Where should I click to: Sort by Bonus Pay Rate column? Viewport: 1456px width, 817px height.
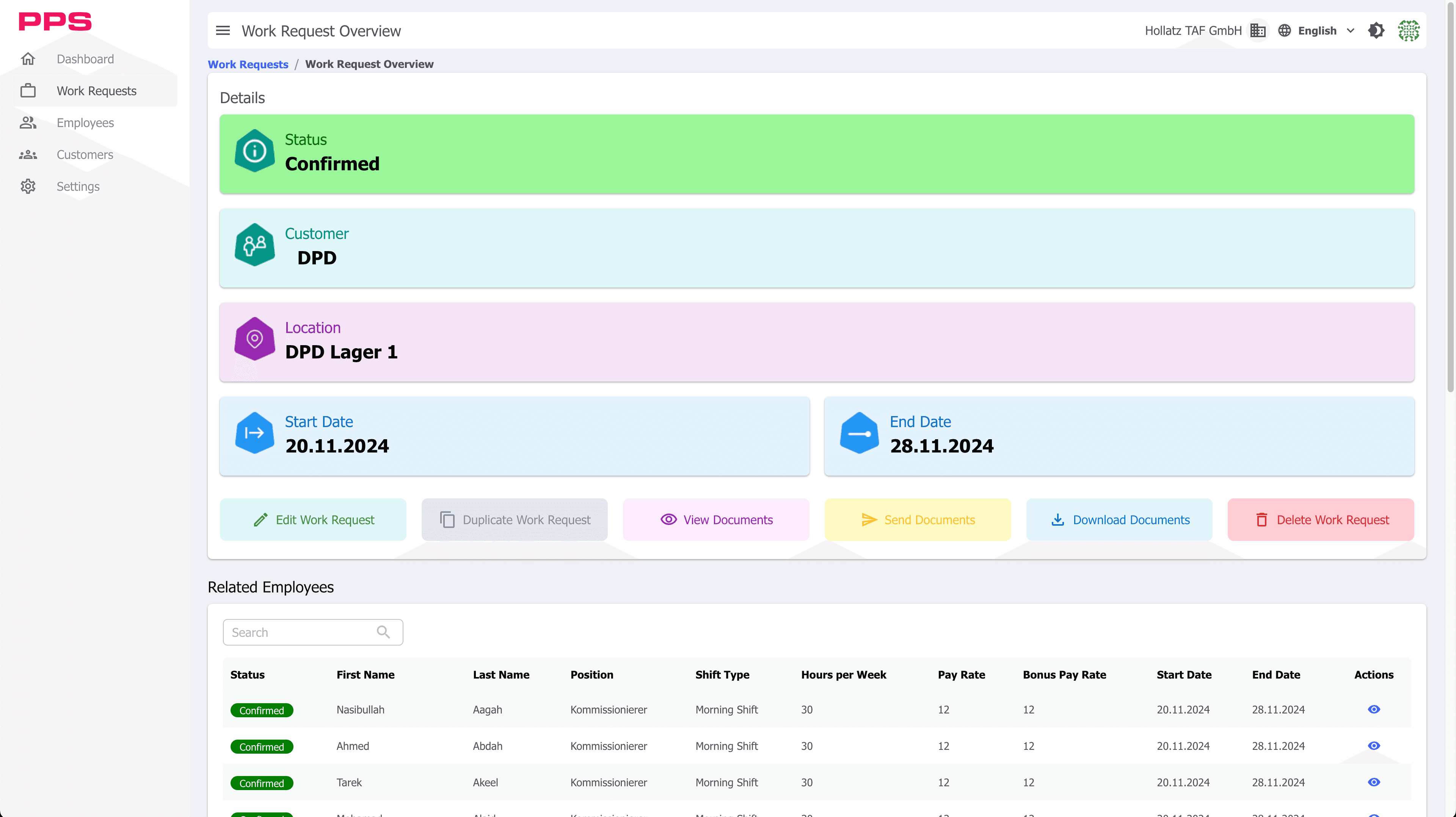[x=1064, y=674]
